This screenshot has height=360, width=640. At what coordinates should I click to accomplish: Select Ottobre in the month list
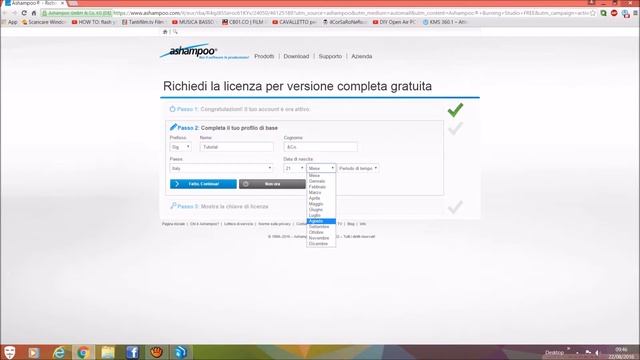321,233
